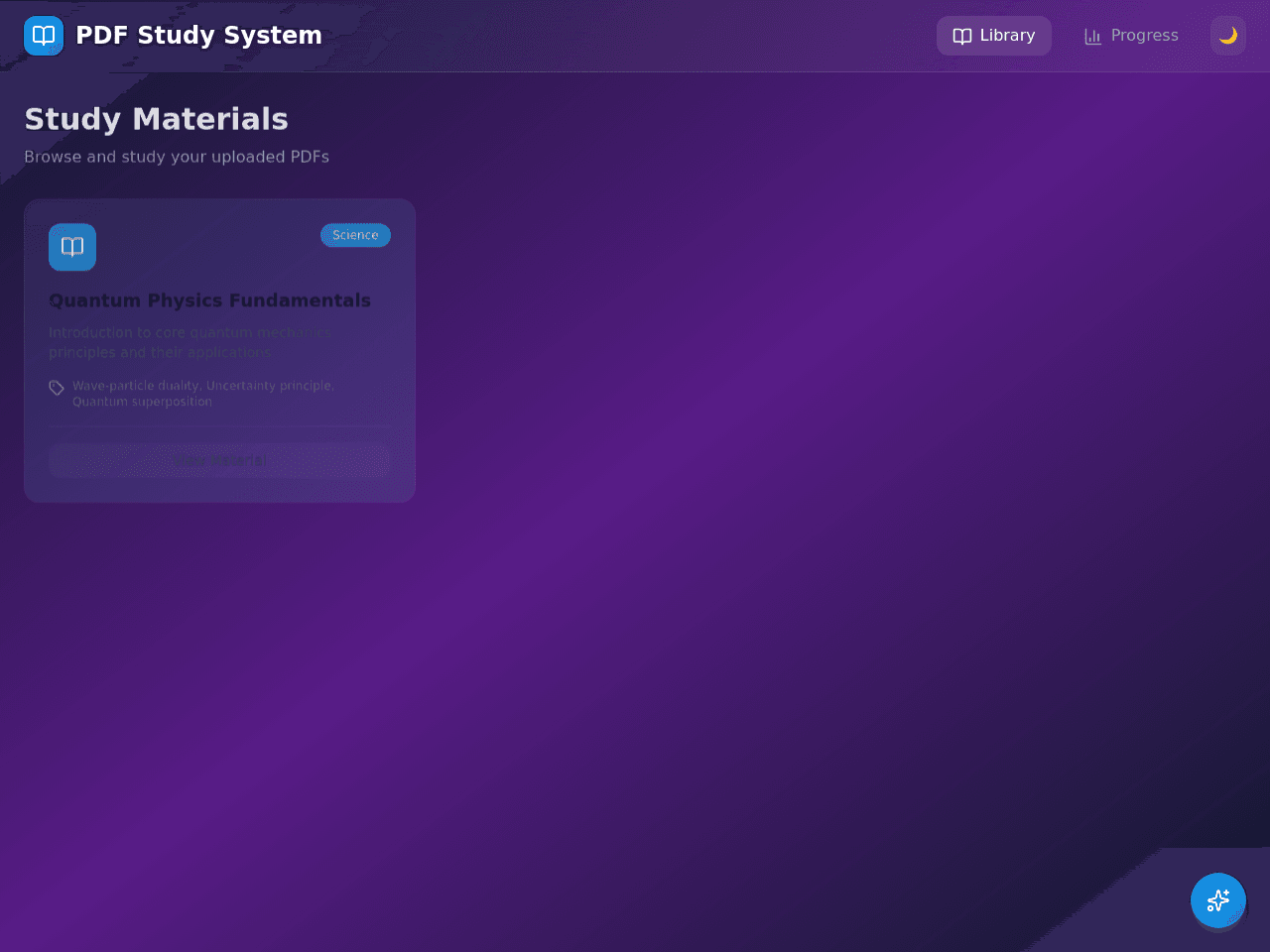Select the quantum mechanics card description
1270x952 pixels.
191,342
